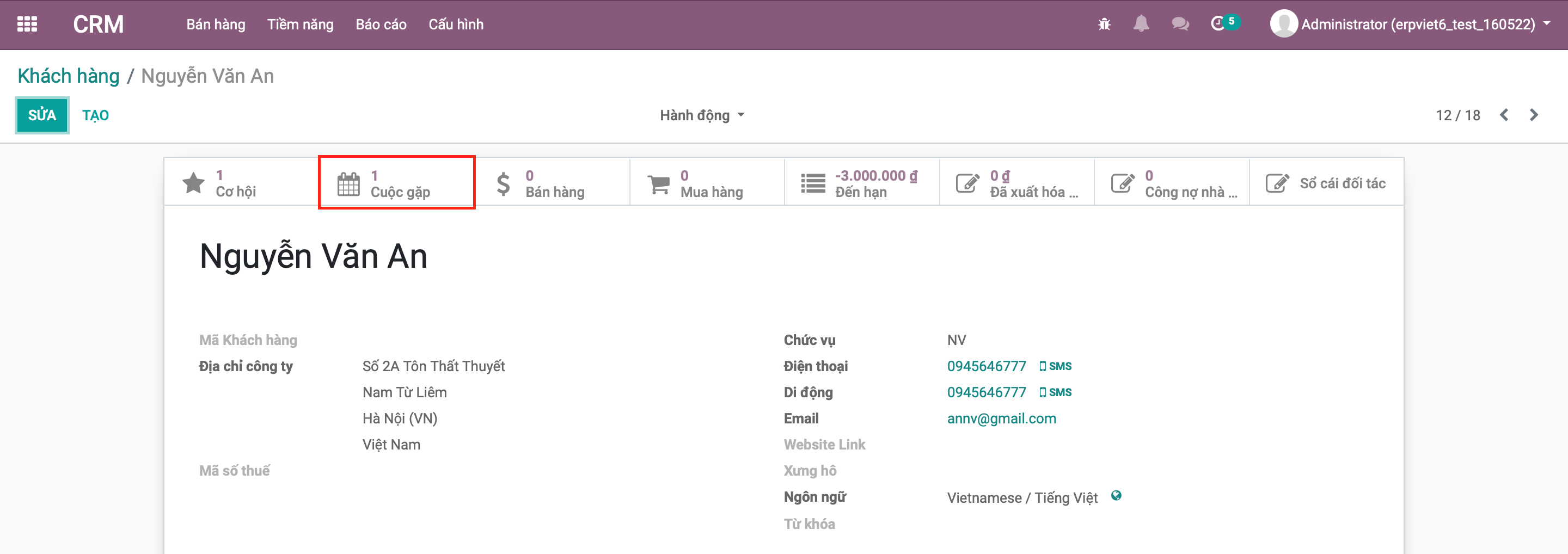Open Sổ cái đối tác button
Viewport: 1568px width, 554px height.
(x=1327, y=183)
